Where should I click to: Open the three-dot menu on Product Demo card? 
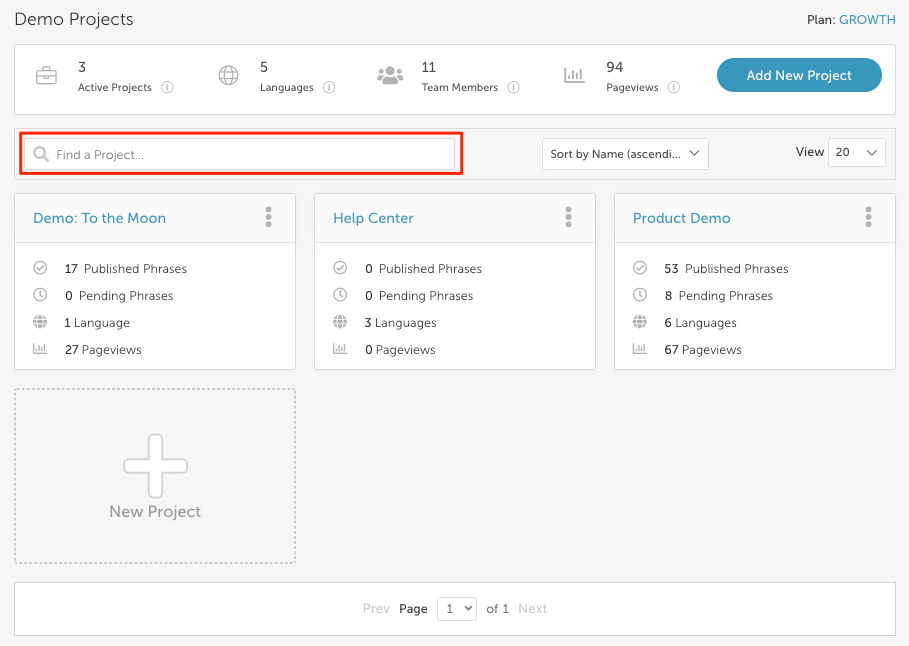[868, 217]
